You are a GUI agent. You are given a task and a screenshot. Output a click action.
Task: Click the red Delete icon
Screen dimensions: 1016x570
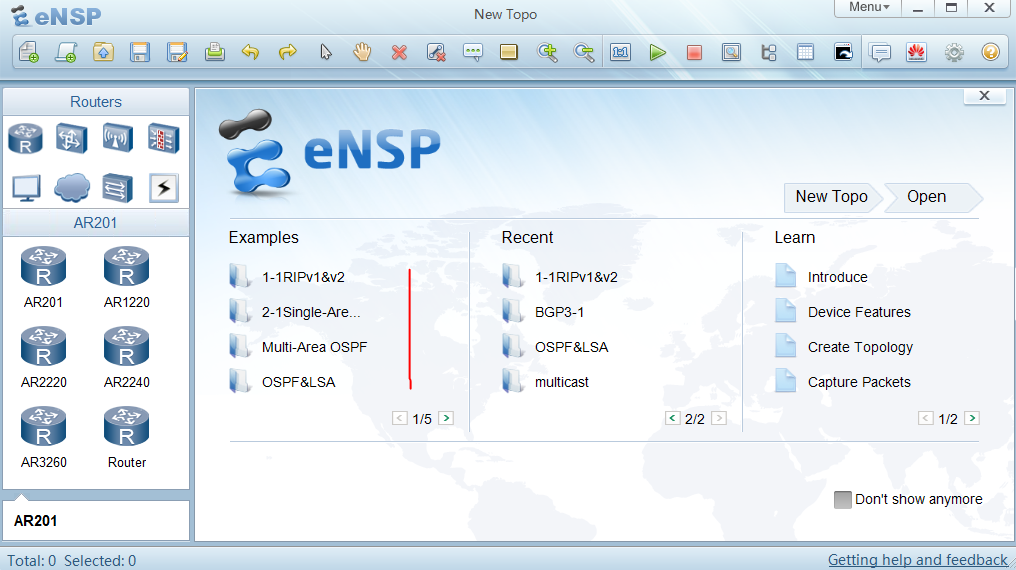click(399, 52)
